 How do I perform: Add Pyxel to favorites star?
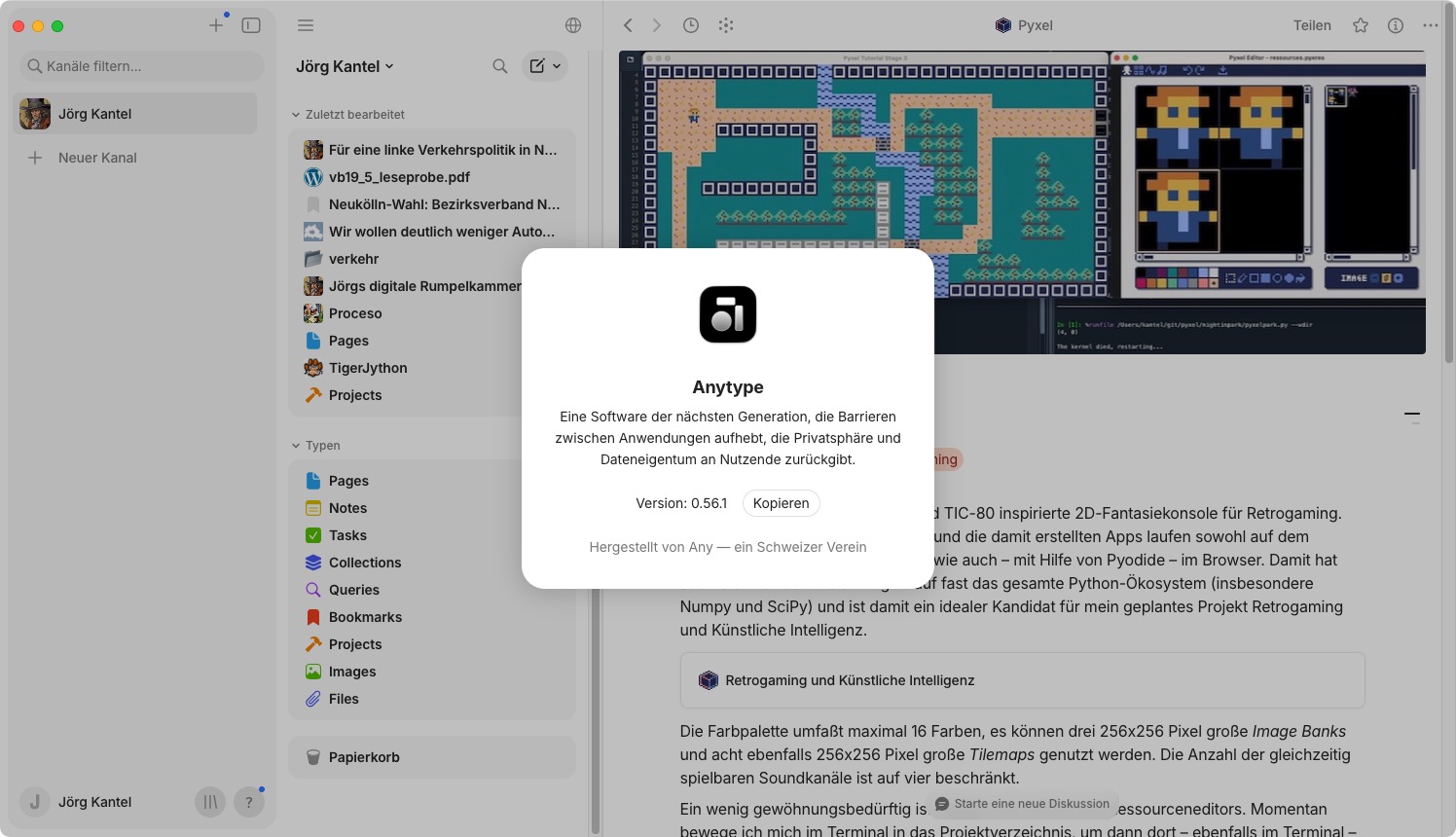click(x=1361, y=25)
